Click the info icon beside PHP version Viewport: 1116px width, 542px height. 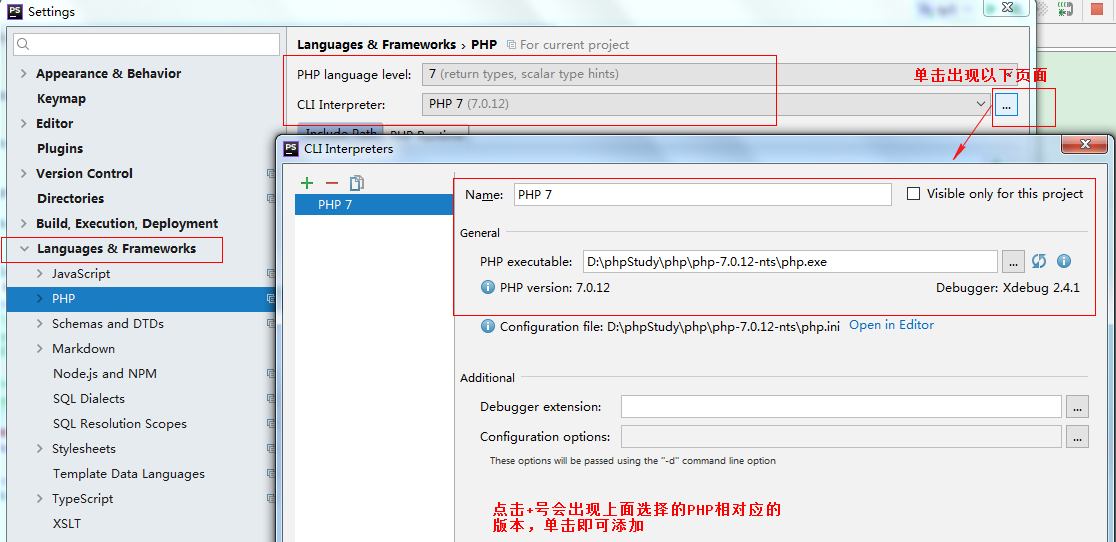(x=488, y=287)
